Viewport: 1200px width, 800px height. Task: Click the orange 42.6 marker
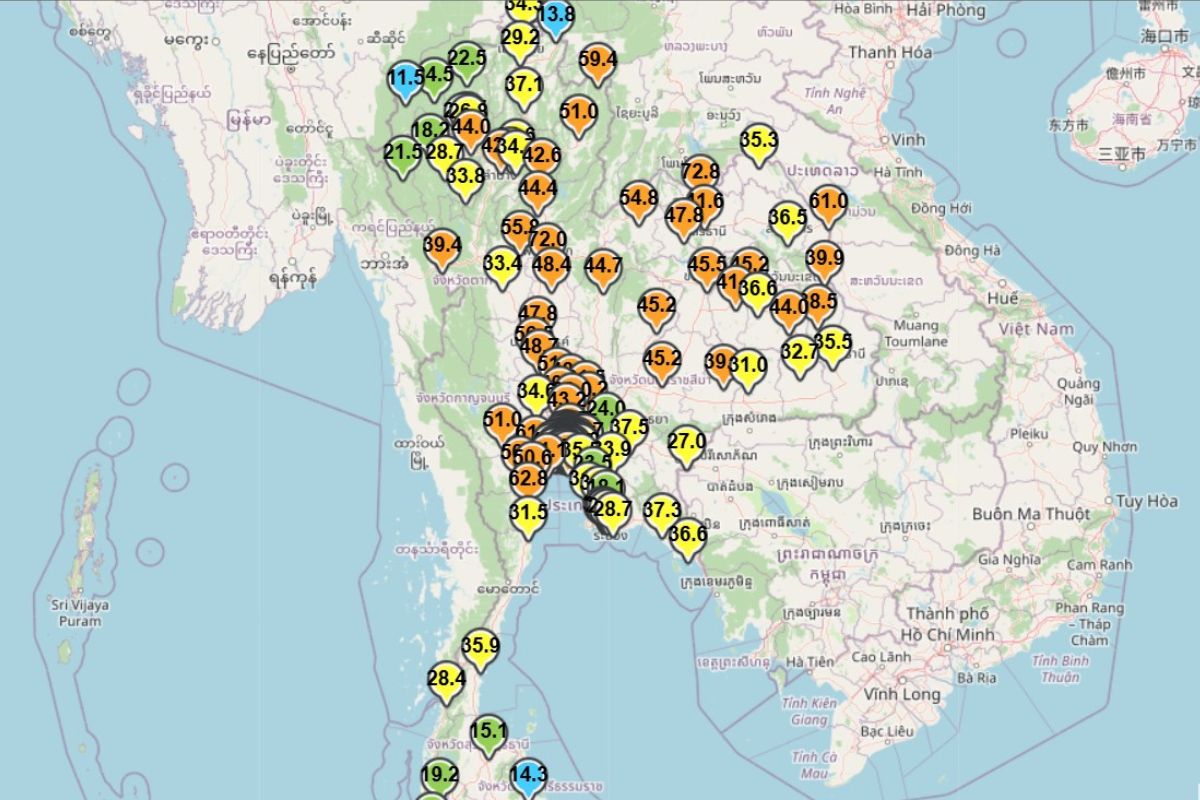[x=541, y=160]
